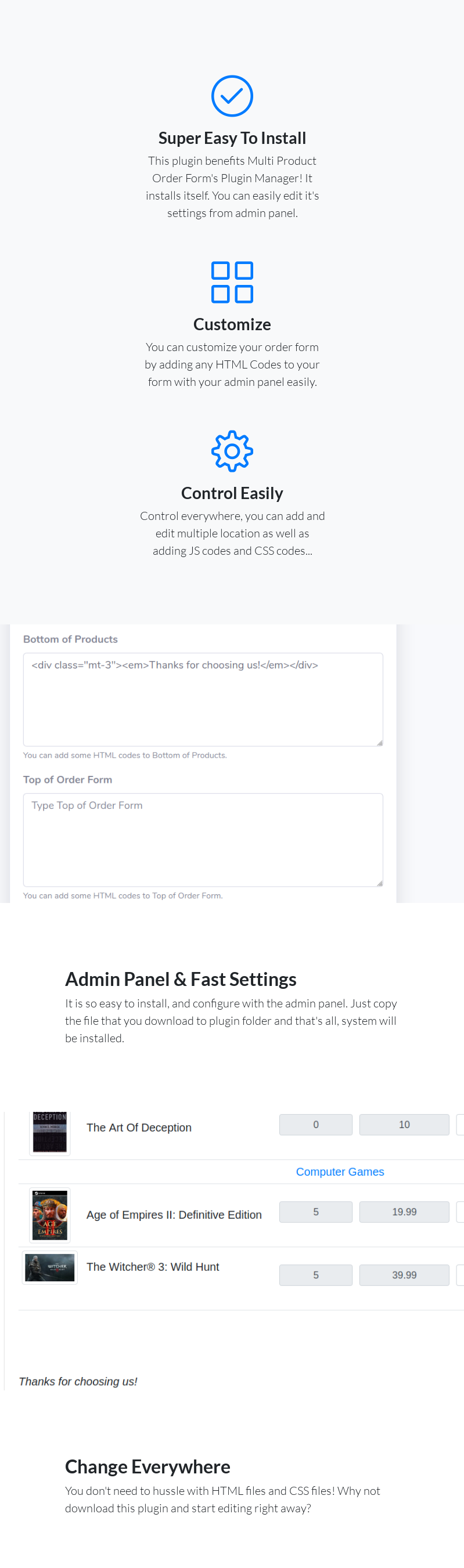Grab the resize handle of Top of Order Form textarea
The width and height of the screenshot is (464, 1568).
click(379, 883)
